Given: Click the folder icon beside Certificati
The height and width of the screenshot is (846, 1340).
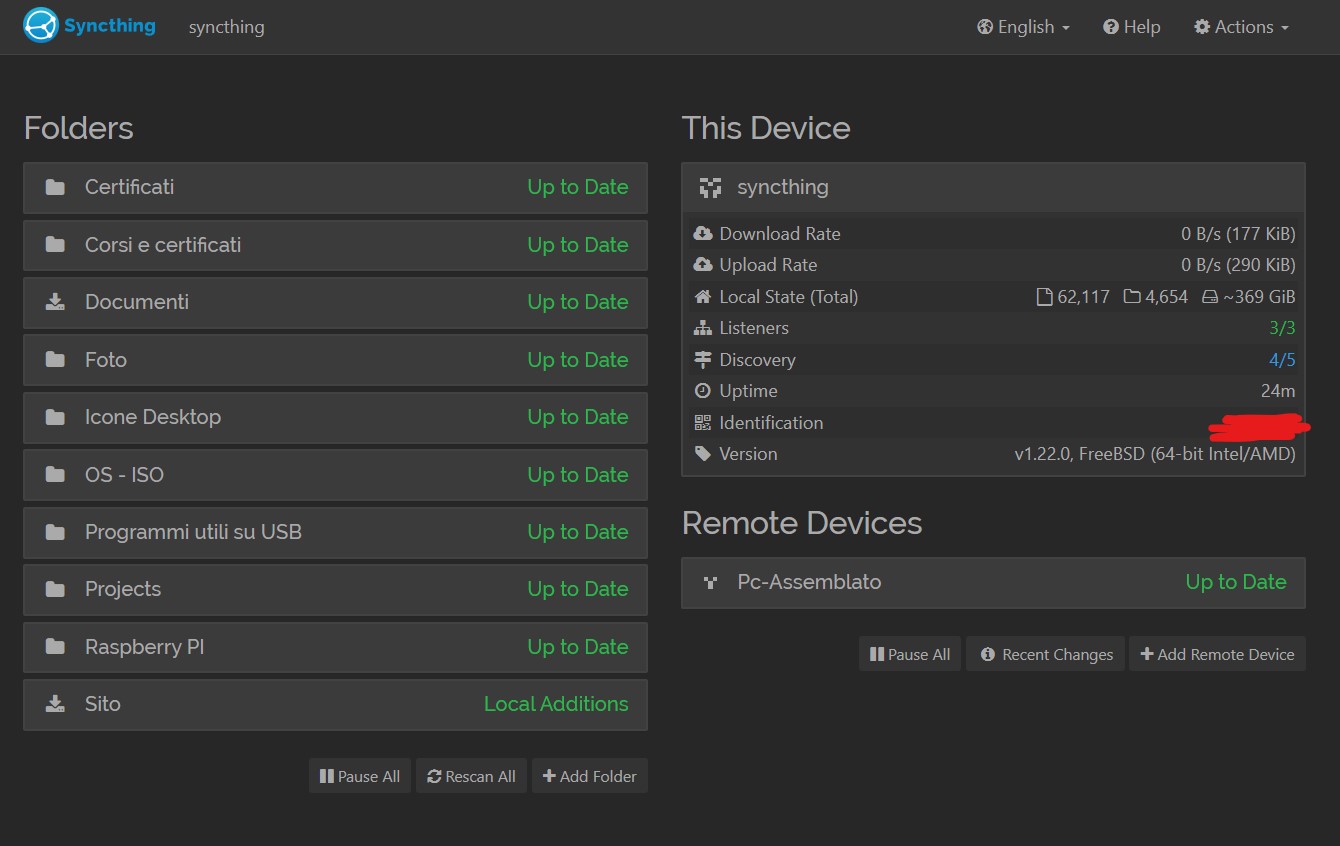Looking at the screenshot, I should coord(56,187).
